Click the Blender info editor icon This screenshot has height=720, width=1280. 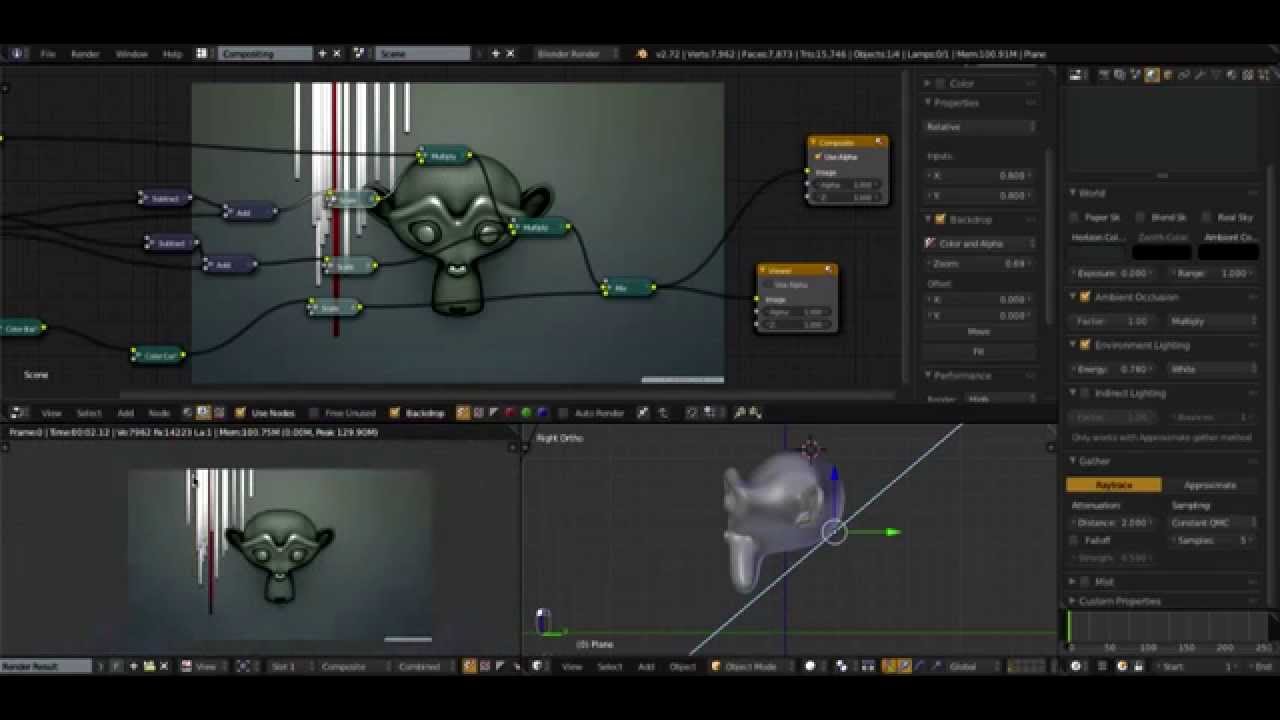(x=17, y=53)
